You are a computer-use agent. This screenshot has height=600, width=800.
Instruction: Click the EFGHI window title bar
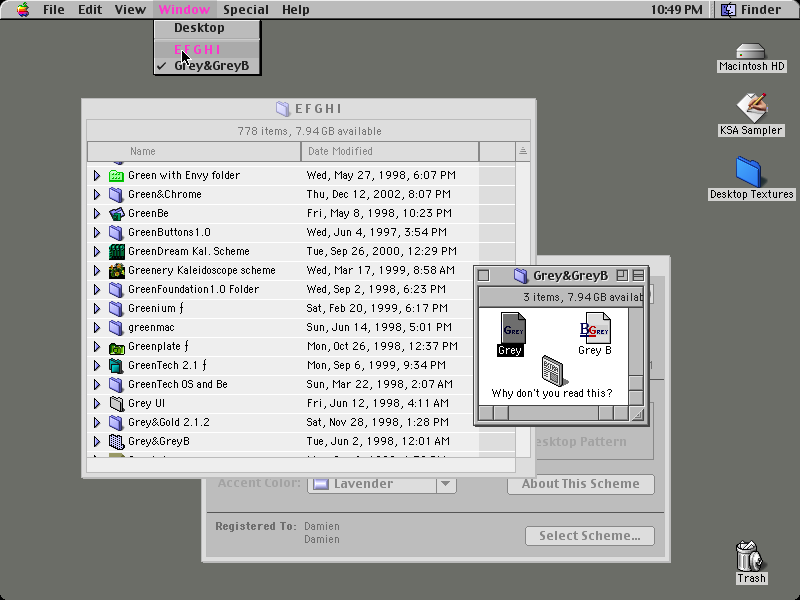click(309, 109)
